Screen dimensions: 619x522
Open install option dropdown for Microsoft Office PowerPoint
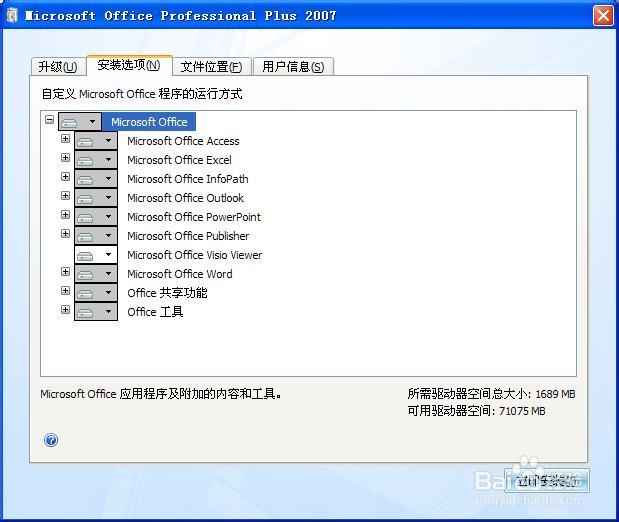[96, 217]
